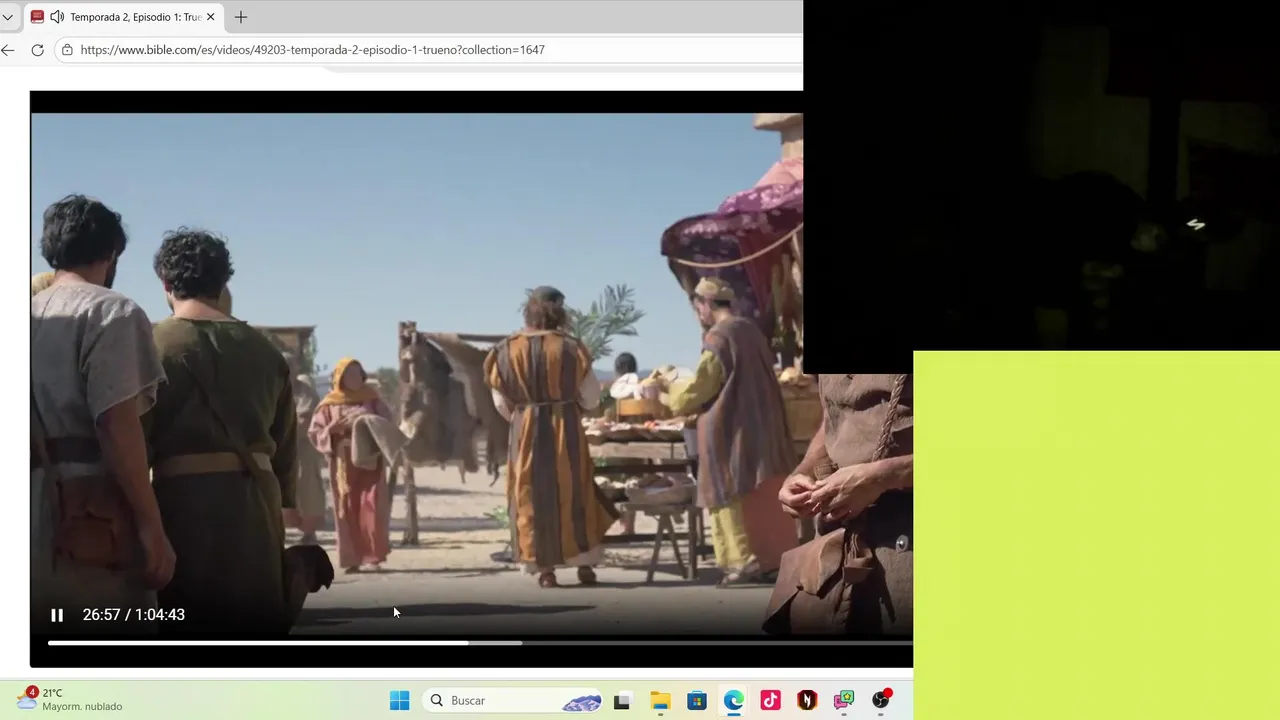Open Microsoft Store from the taskbar

click(x=697, y=700)
